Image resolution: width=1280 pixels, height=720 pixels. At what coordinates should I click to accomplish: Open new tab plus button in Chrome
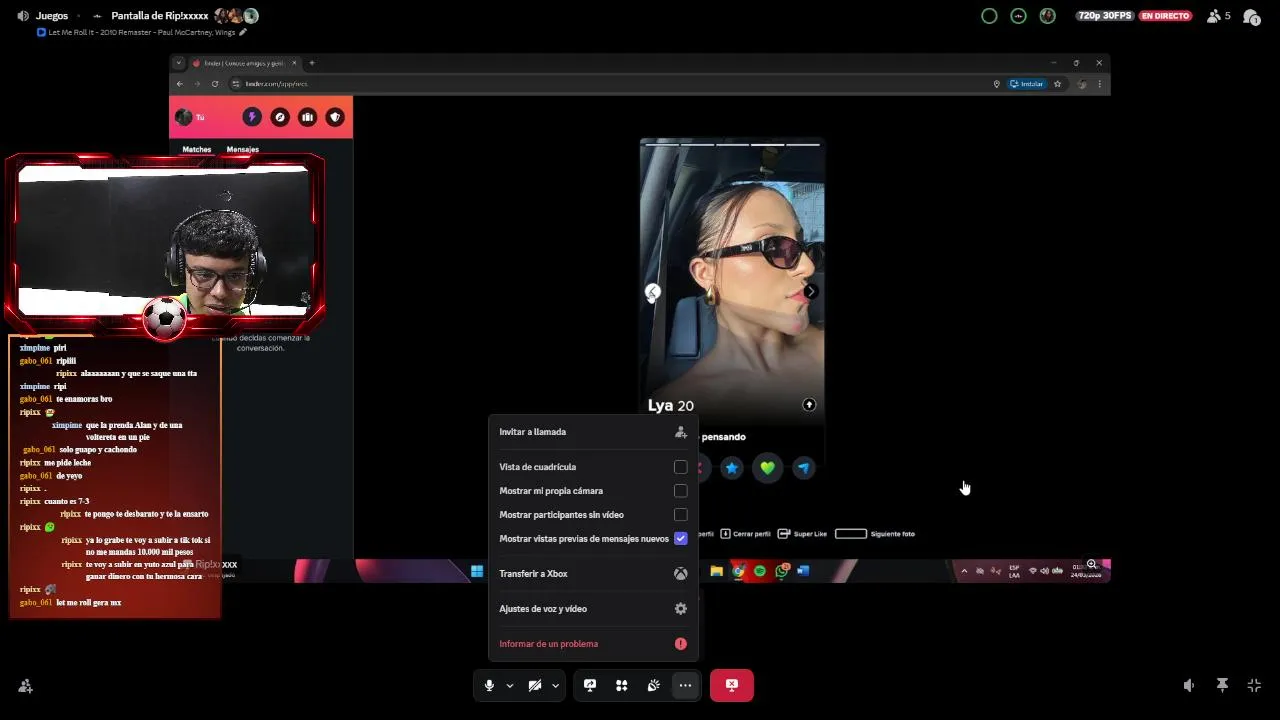coord(312,63)
